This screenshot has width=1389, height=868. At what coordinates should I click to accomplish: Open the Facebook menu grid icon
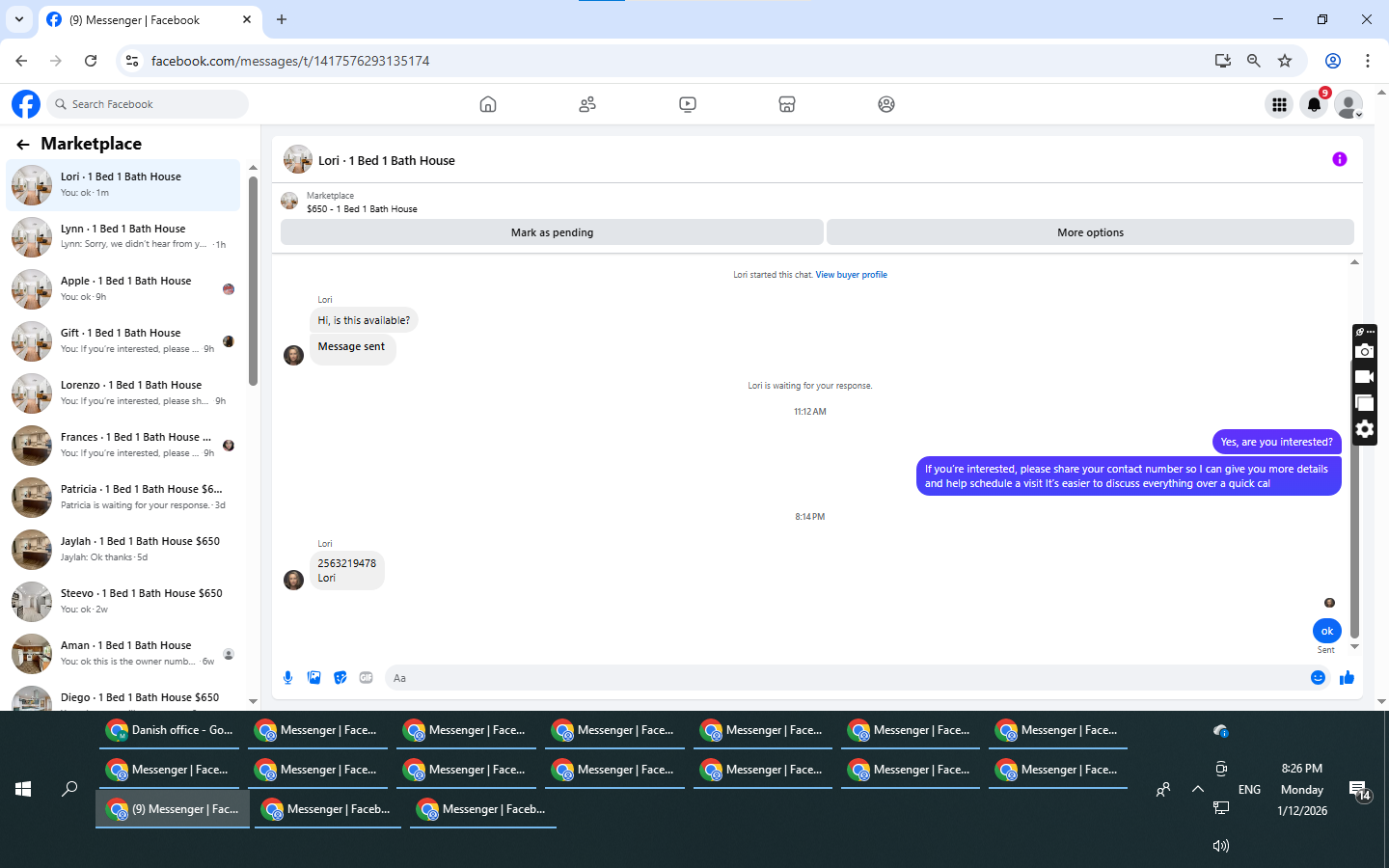pos(1279,104)
